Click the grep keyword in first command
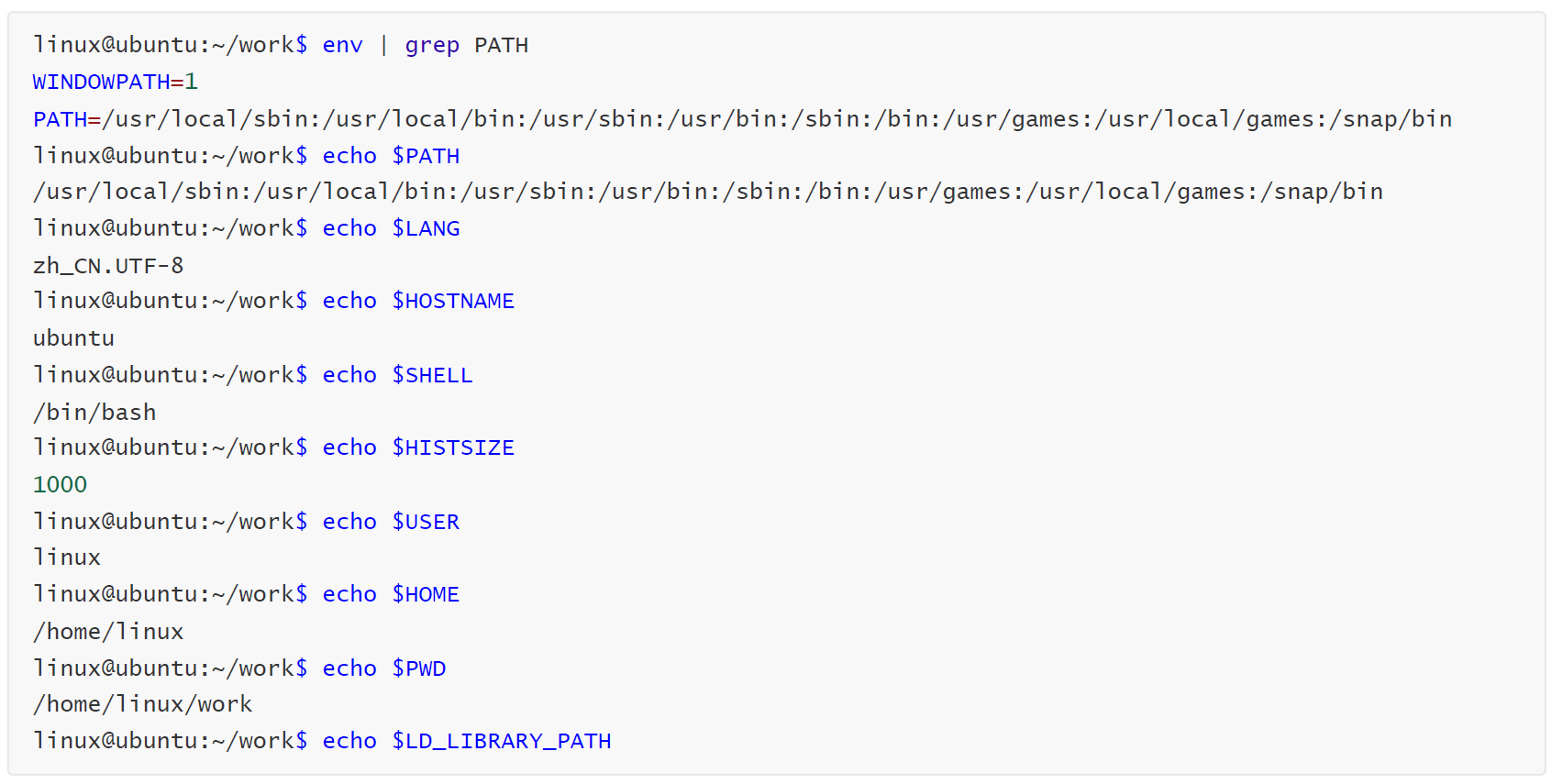 point(432,45)
